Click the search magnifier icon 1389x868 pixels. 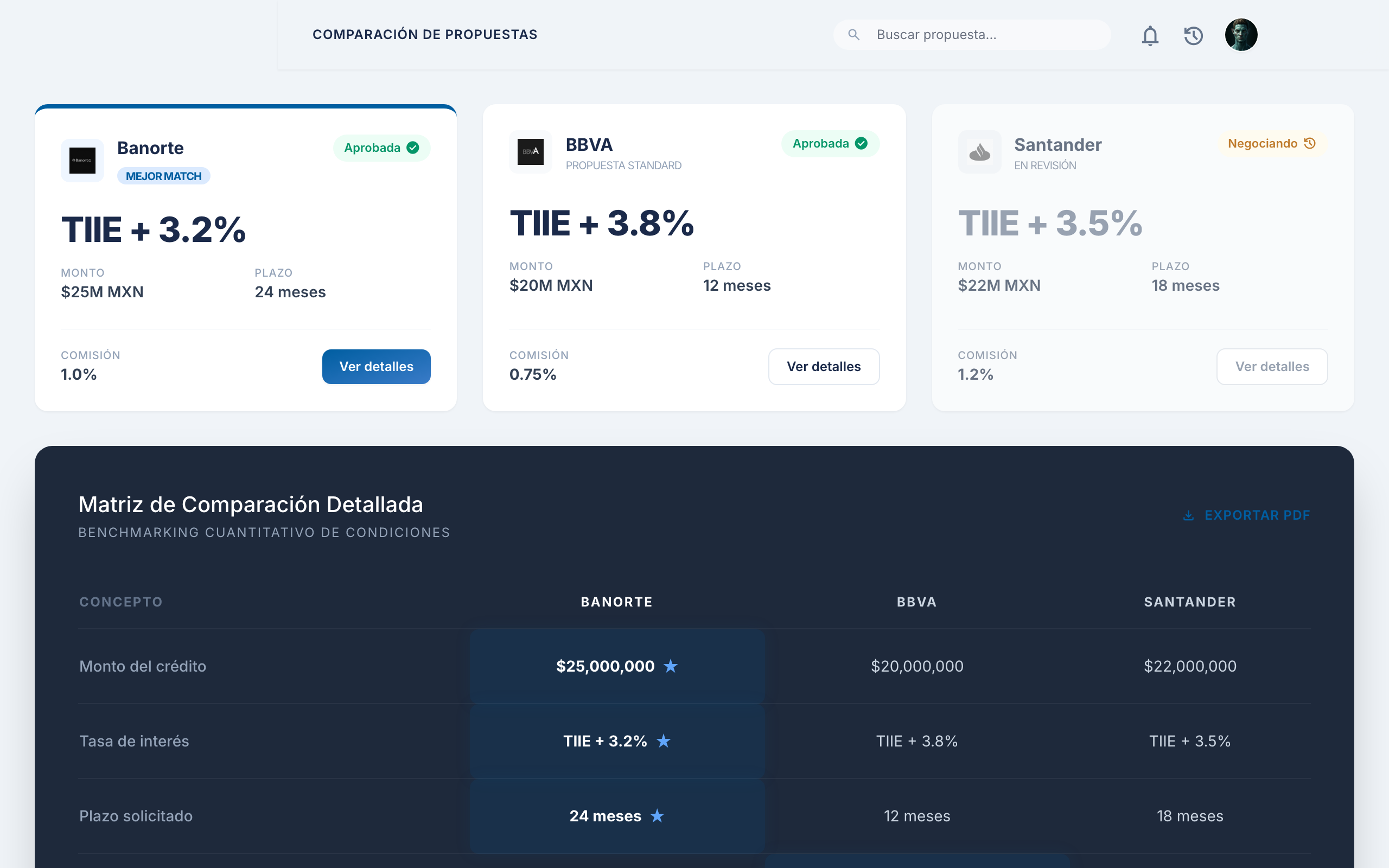[x=854, y=34]
